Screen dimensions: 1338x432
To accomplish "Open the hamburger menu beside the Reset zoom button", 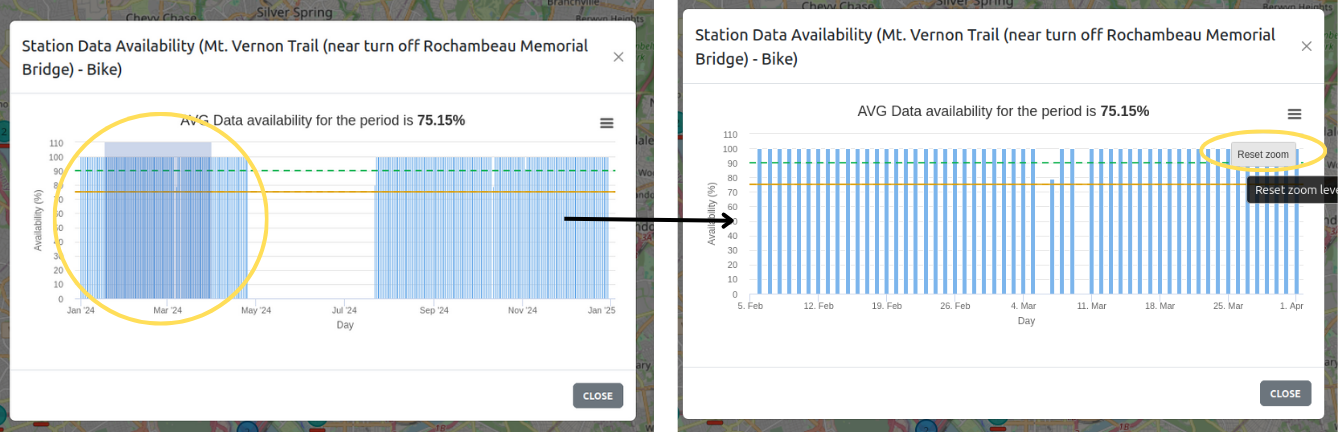I will pyautogui.click(x=1294, y=115).
